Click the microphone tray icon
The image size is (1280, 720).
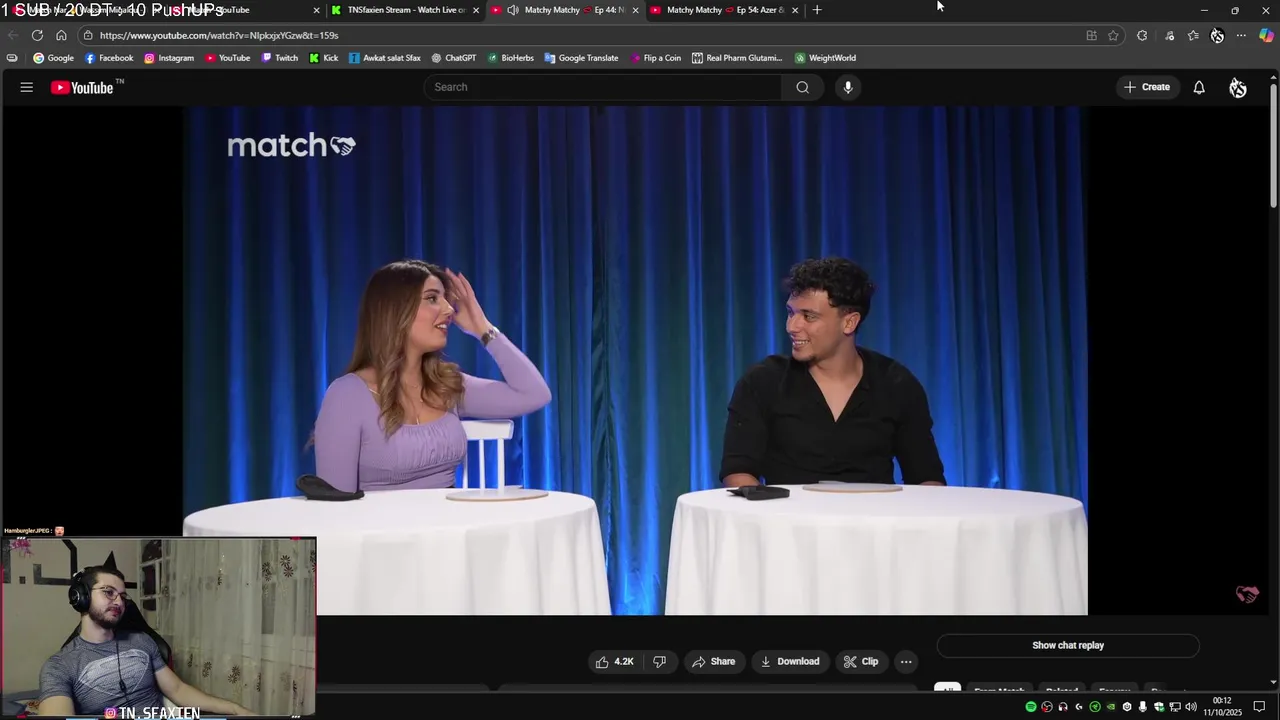click(1143, 707)
